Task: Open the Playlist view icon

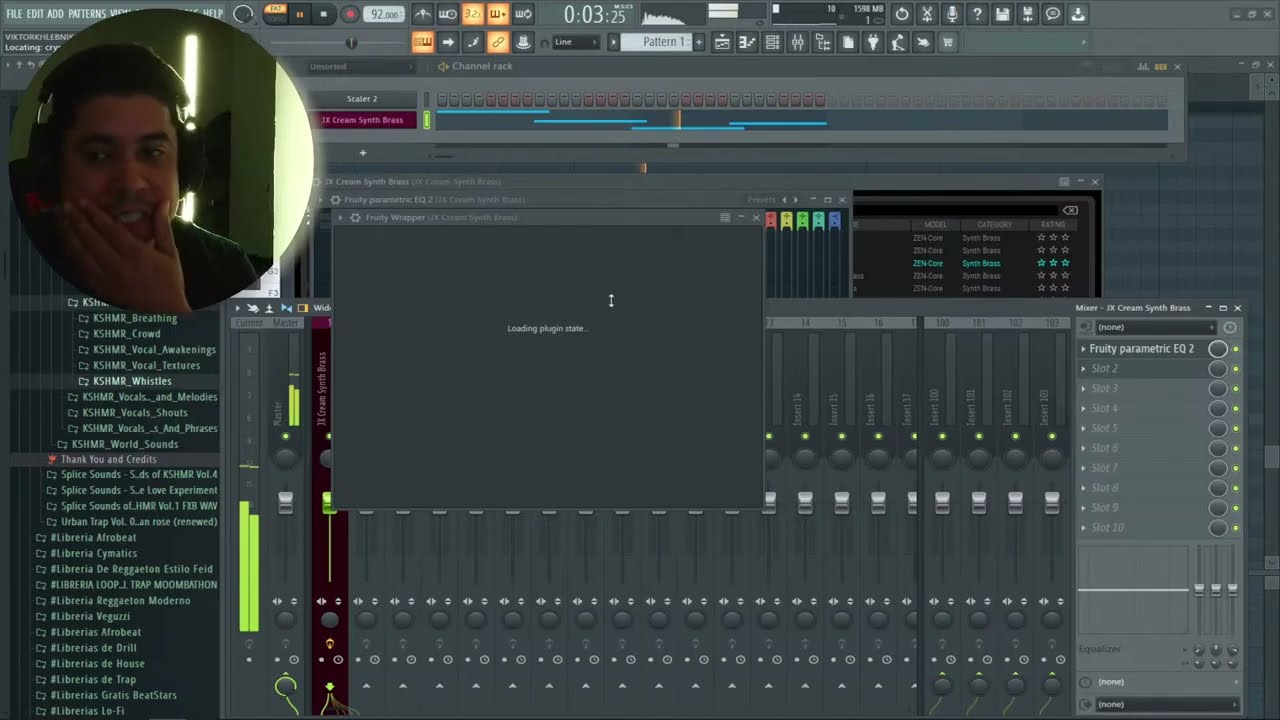Action: pos(722,42)
